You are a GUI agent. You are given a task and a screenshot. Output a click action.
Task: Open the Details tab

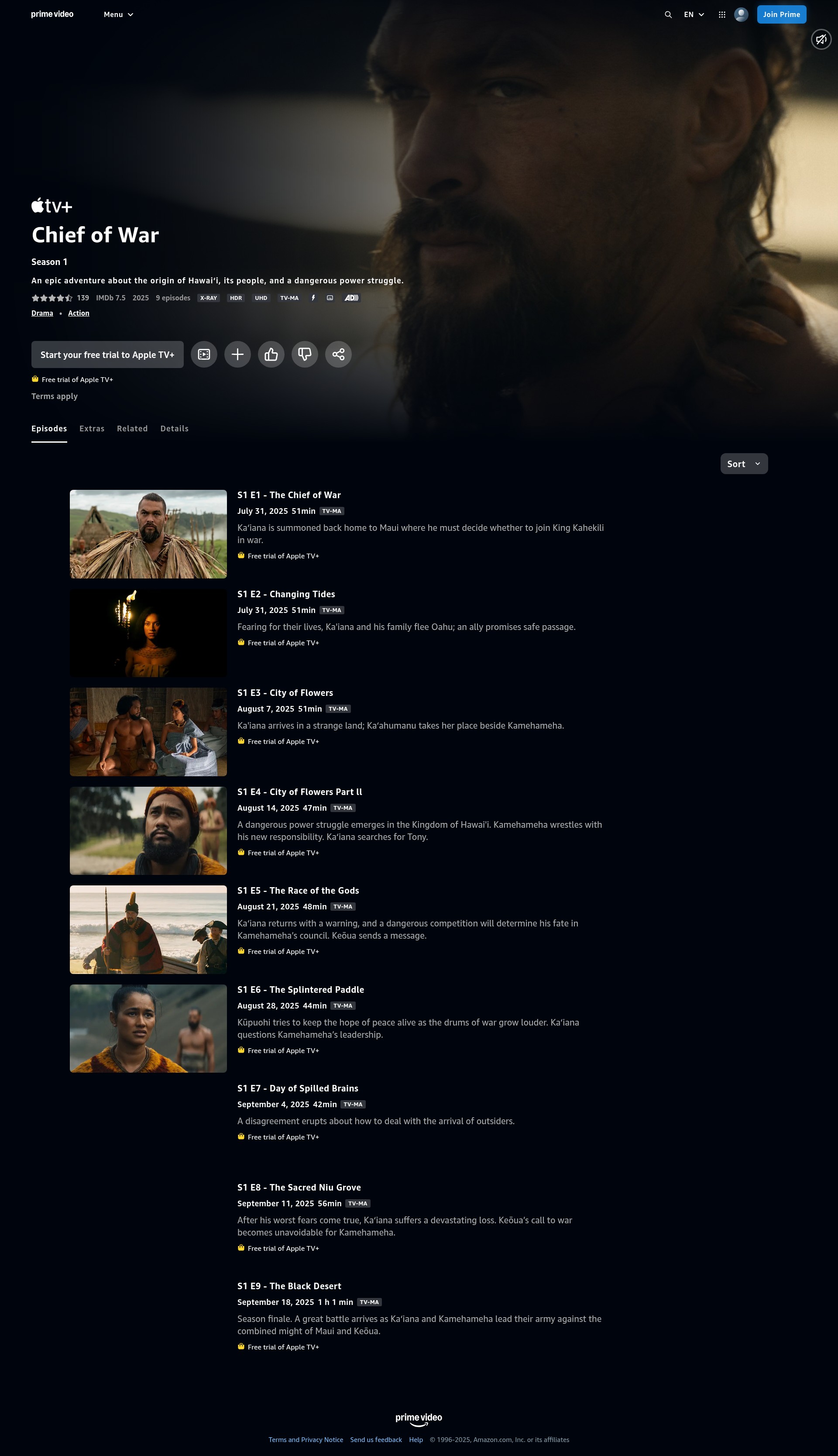click(x=175, y=429)
